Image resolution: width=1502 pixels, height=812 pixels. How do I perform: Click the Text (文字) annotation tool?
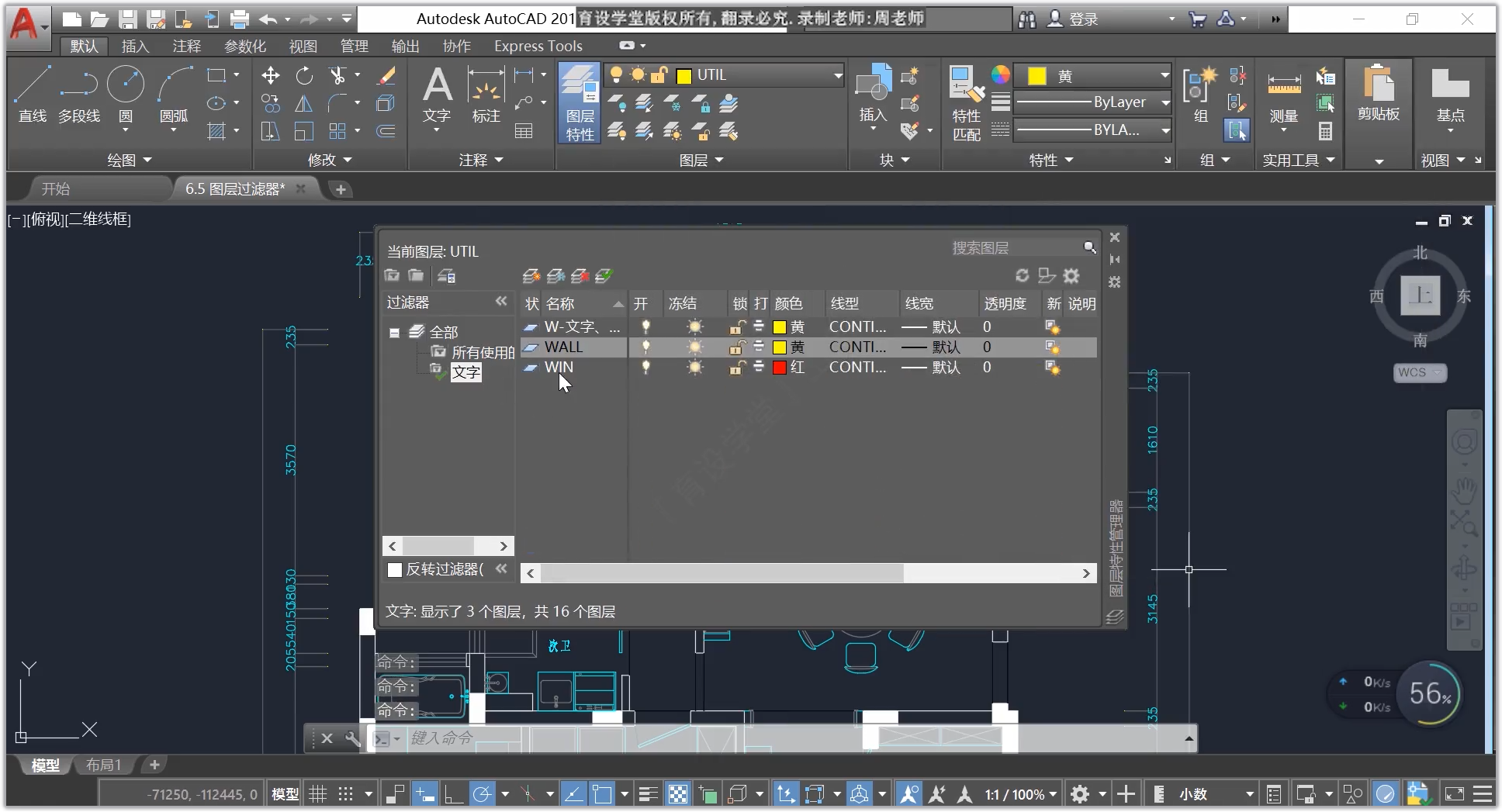[x=437, y=95]
